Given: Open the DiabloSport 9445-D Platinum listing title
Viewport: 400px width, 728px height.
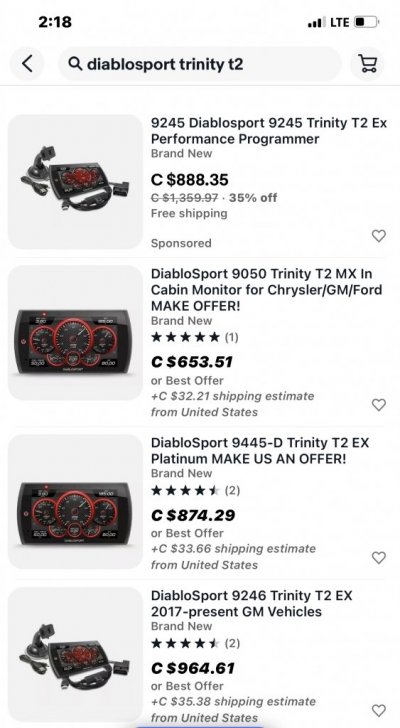Looking at the screenshot, I should [260, 450].
